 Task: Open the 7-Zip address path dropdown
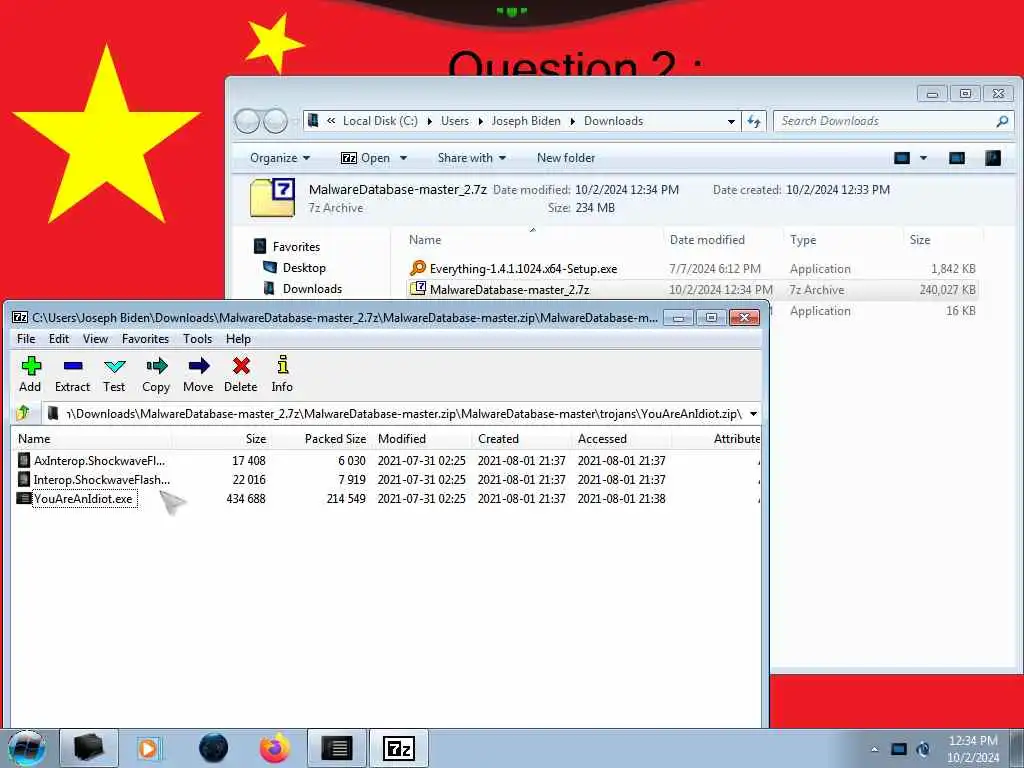tap(753, 413)
